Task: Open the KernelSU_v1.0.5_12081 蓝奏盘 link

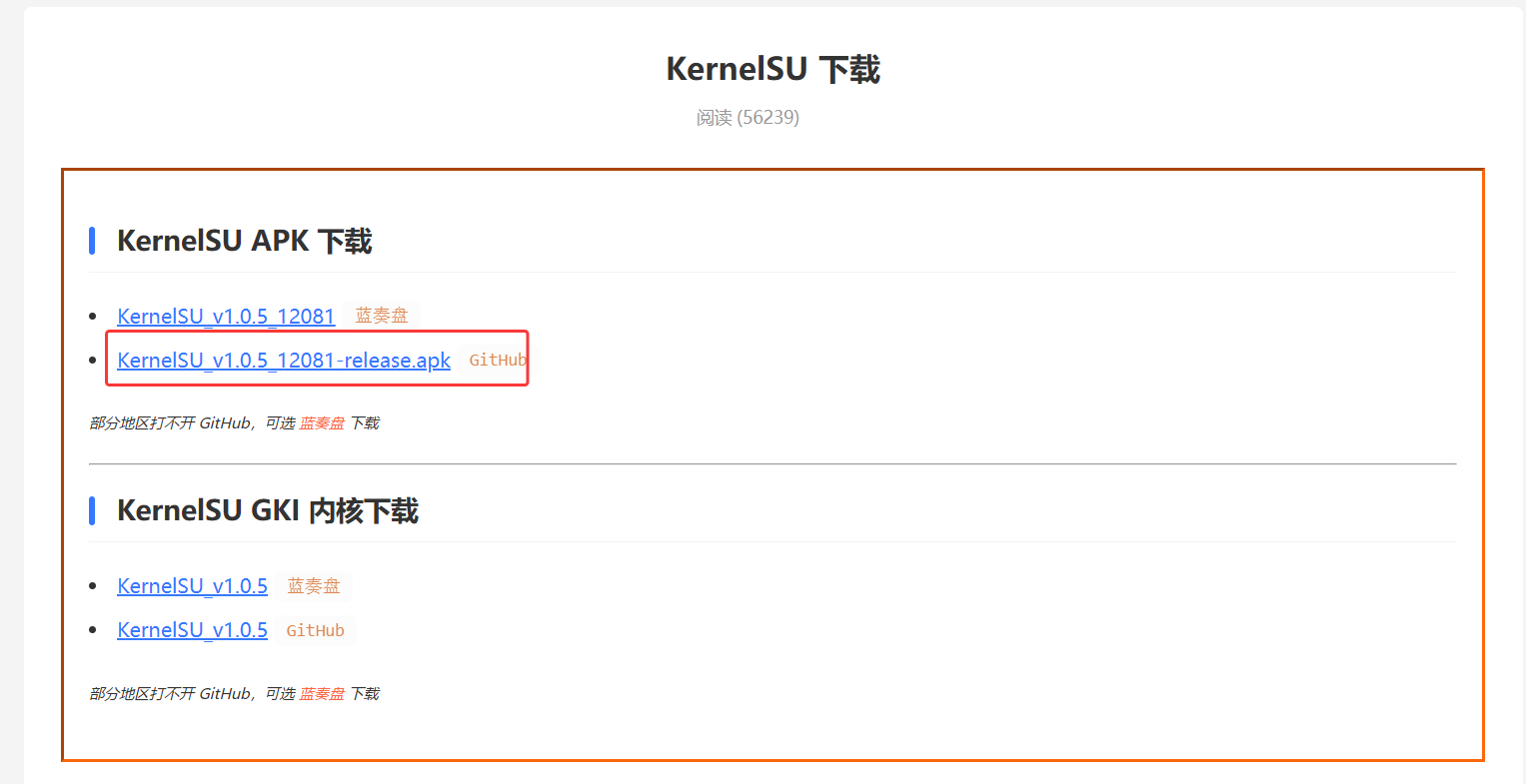Action: pyautogui.click(x=226, y=317)
